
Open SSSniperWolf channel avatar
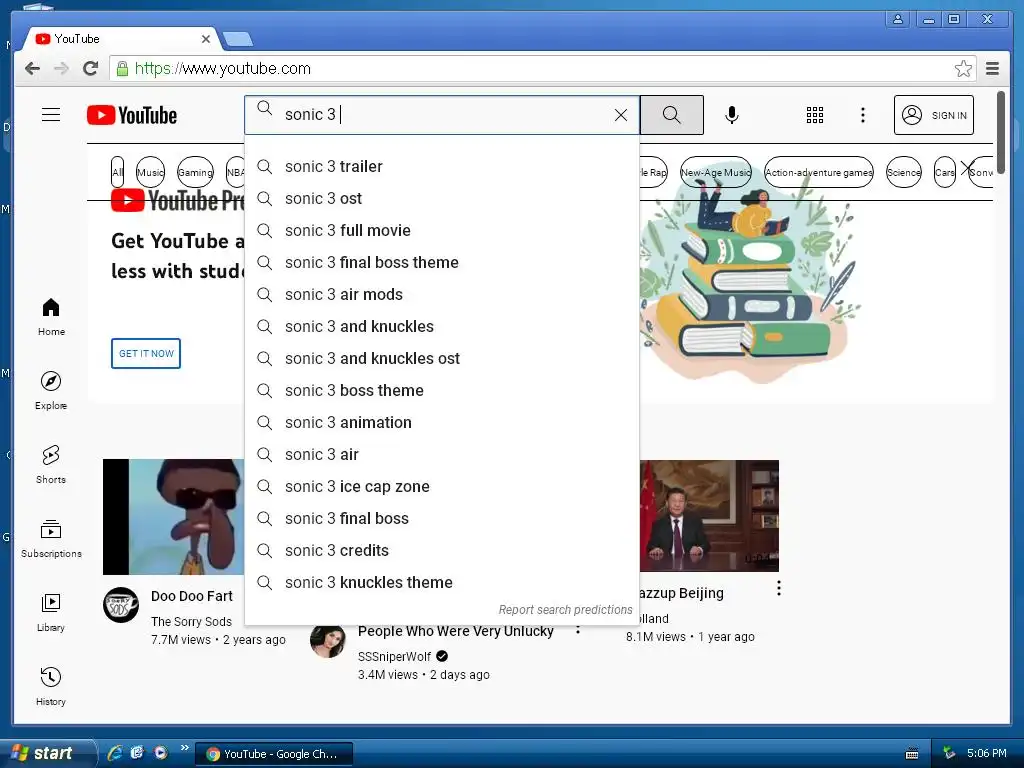pyautogui.click(x=327, y=641)
